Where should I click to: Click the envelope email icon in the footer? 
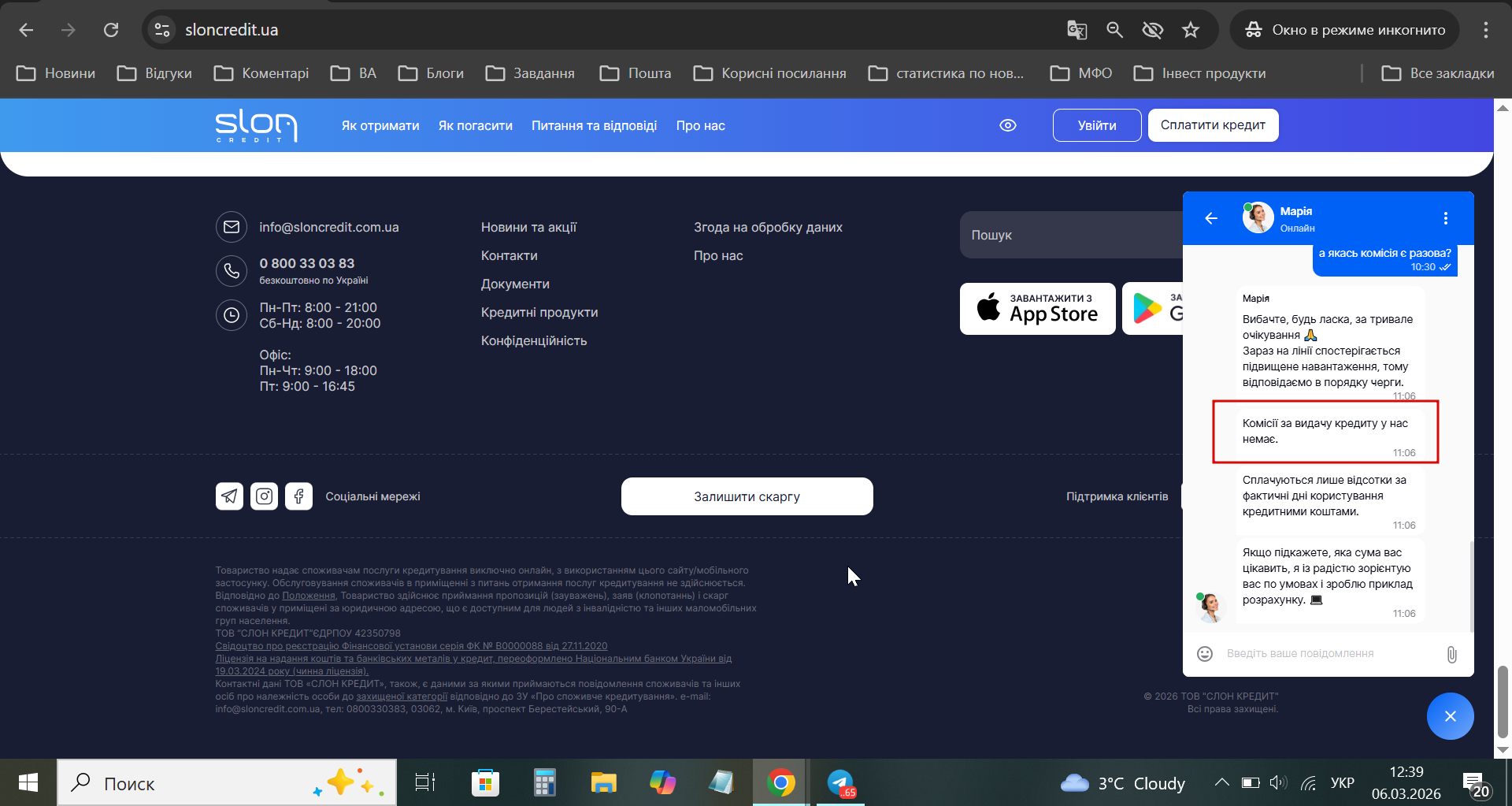[231, 227]
